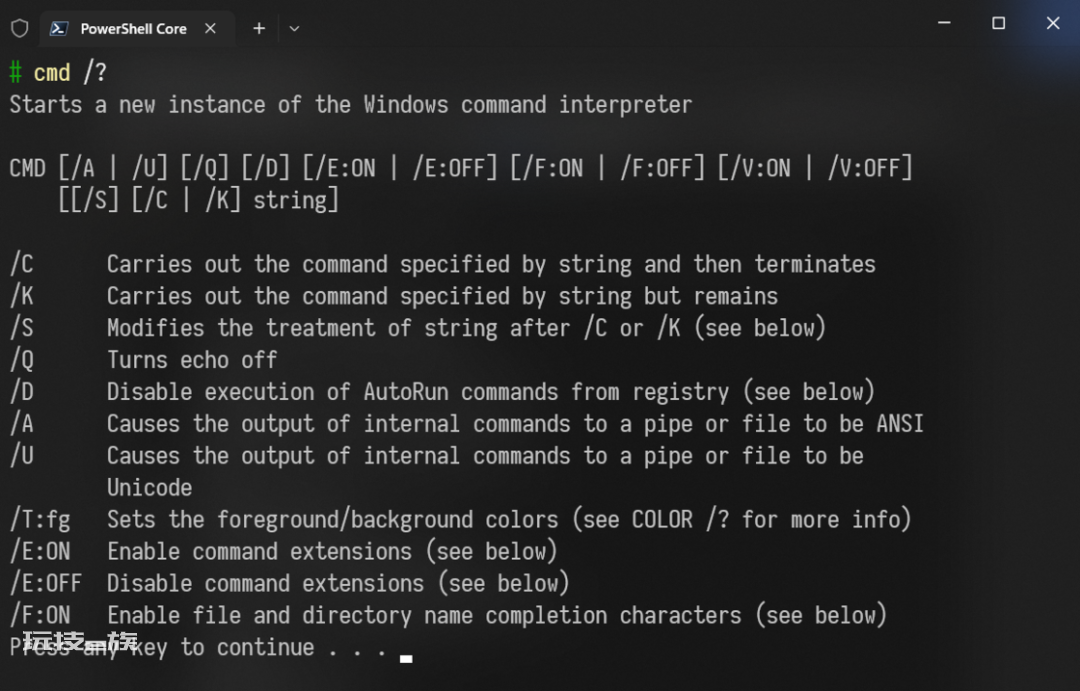Click the Chinese watermark logo over the prompt
Image resolution: width=1080 pixels, height=691 pixels.
[80, 642]
